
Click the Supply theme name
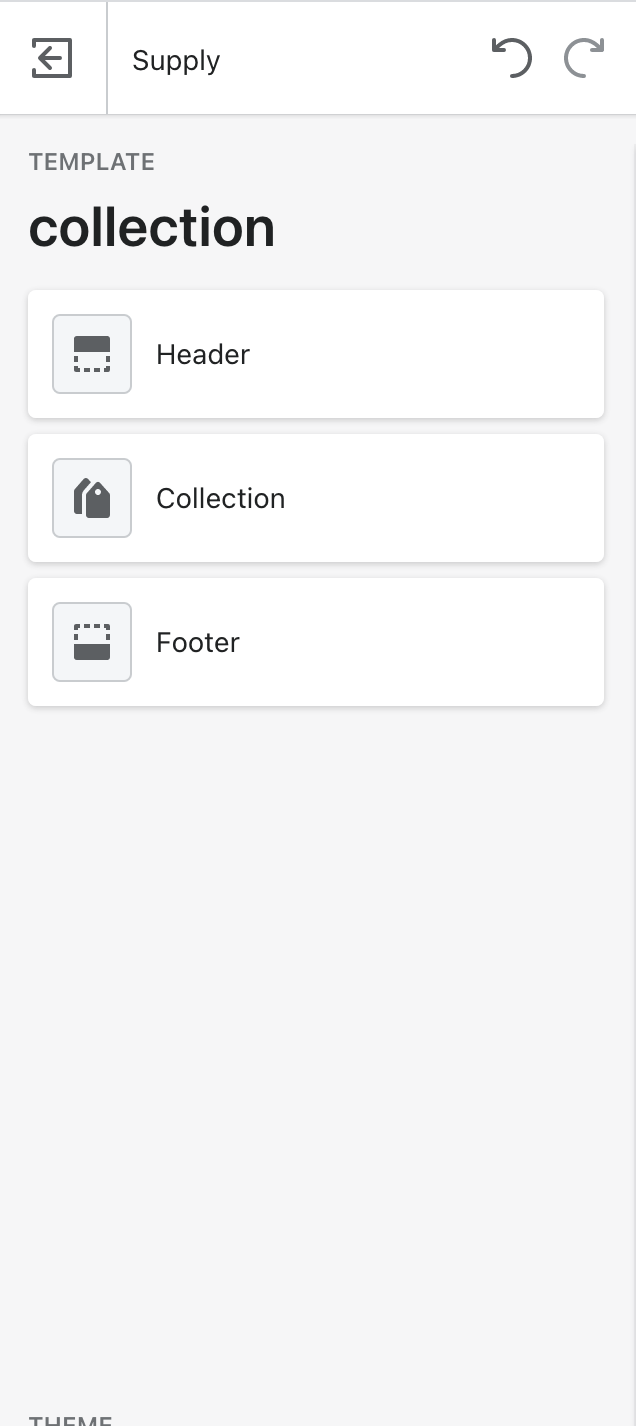click(x=176, y=61)
